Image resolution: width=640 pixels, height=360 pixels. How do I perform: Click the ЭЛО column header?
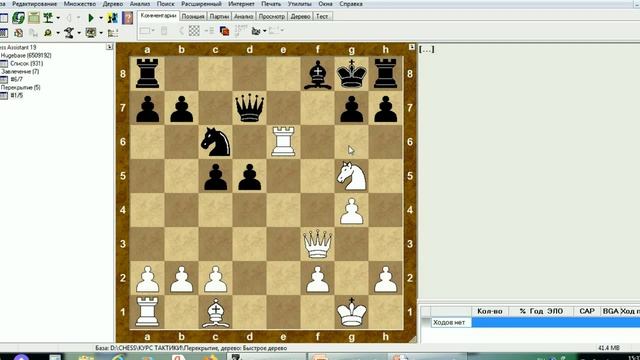click(x=555, y=311)
